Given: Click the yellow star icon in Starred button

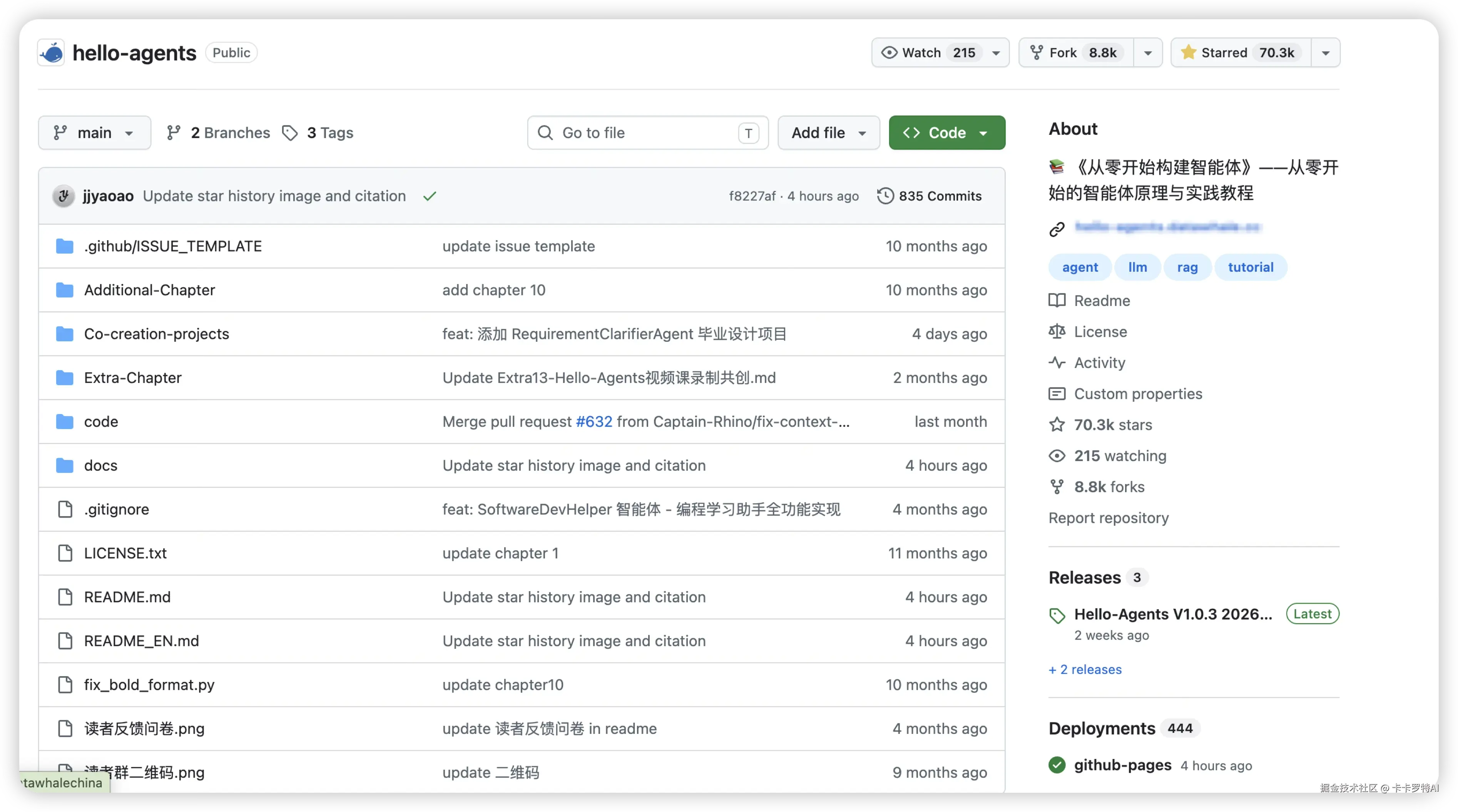Looking at the screenshot, I should pos(1188,53).
